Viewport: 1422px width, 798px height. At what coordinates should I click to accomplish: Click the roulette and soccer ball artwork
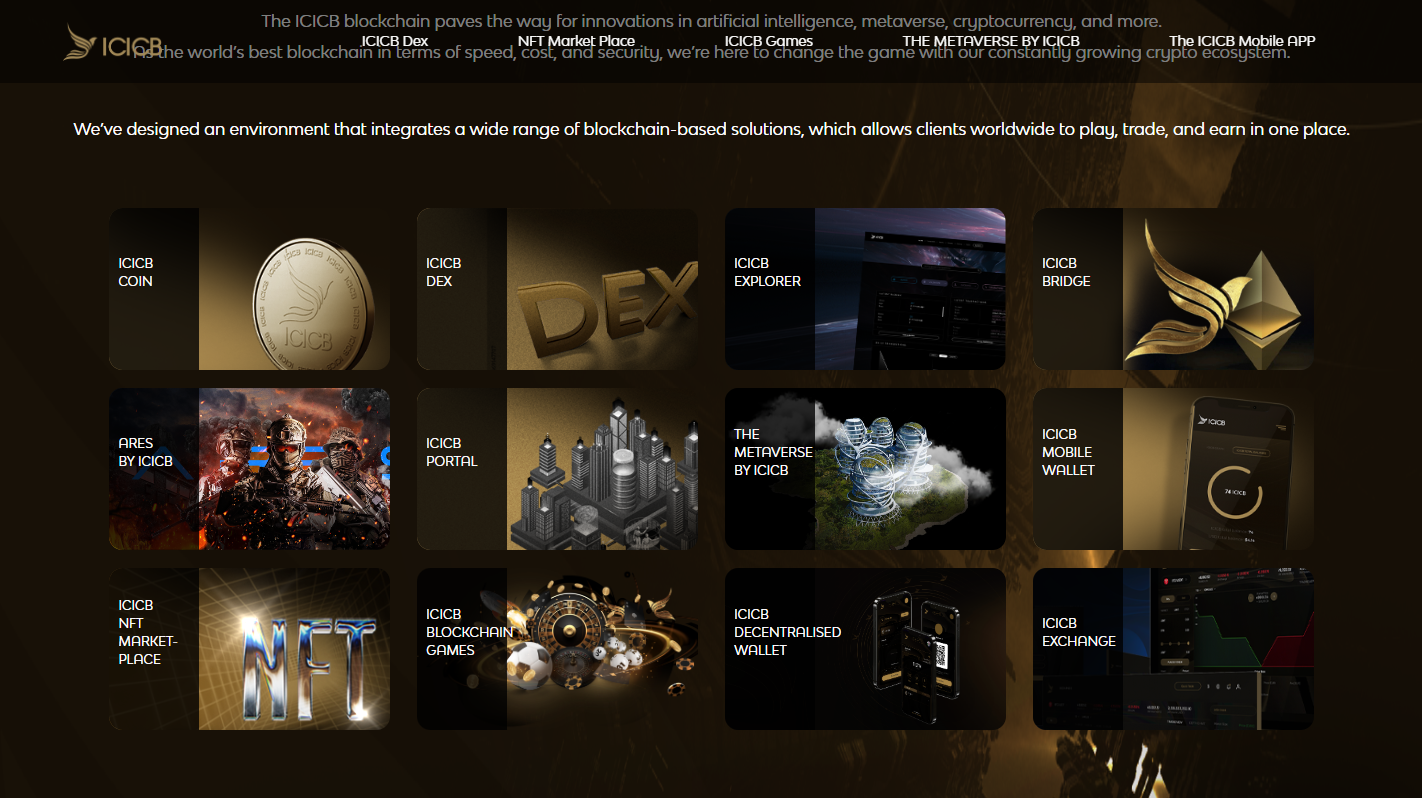(602, 649)
